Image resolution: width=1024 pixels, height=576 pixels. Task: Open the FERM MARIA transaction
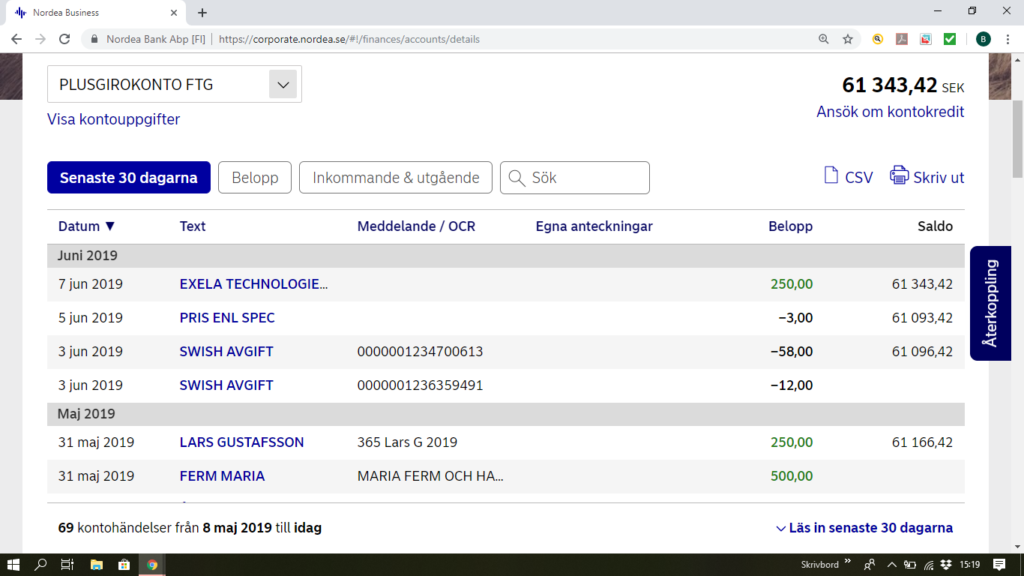pos(222,476)
